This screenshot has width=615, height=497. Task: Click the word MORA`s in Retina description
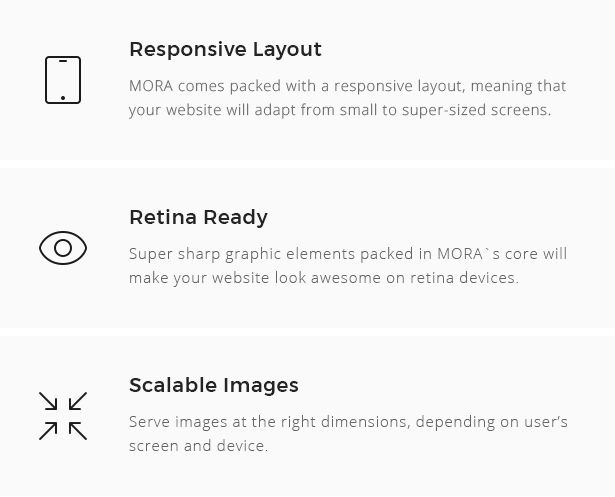point(468,254)
